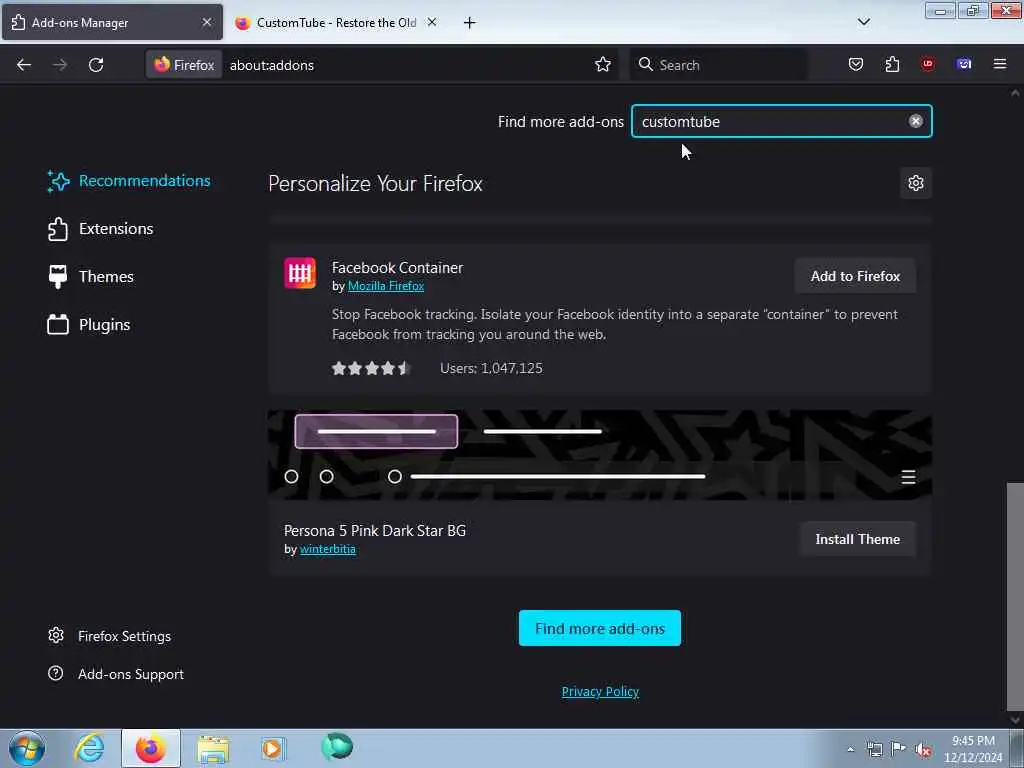Click the scrollbar up arrow

click(1015, 93)
